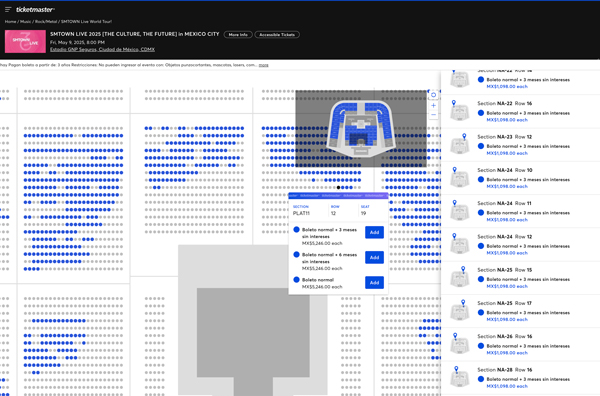
Task: Open the hamburger menu beside the Ticketmaster logo
Action: (8, 9)
